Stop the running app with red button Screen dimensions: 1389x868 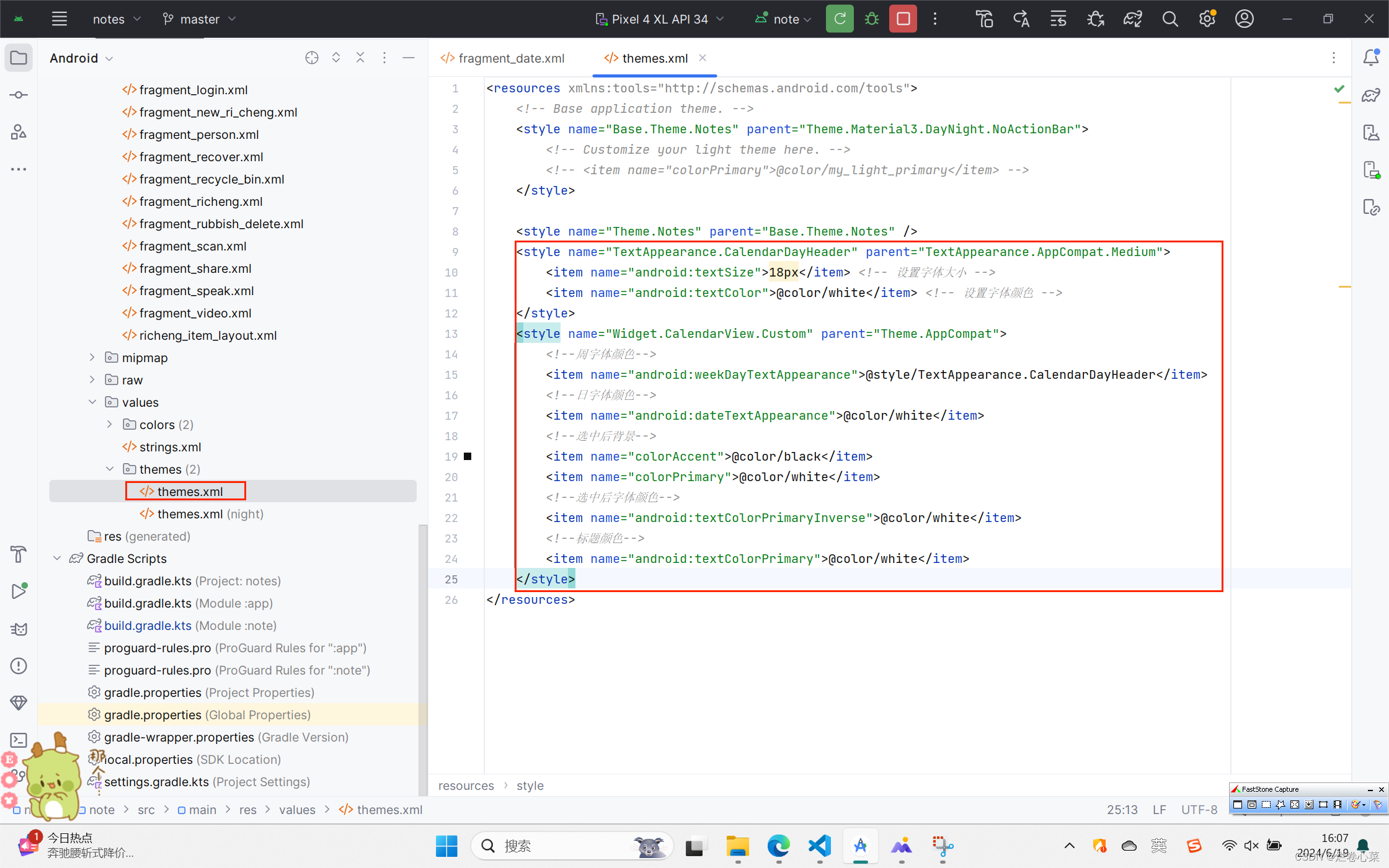pyautogui.click(x=903, y=19)
